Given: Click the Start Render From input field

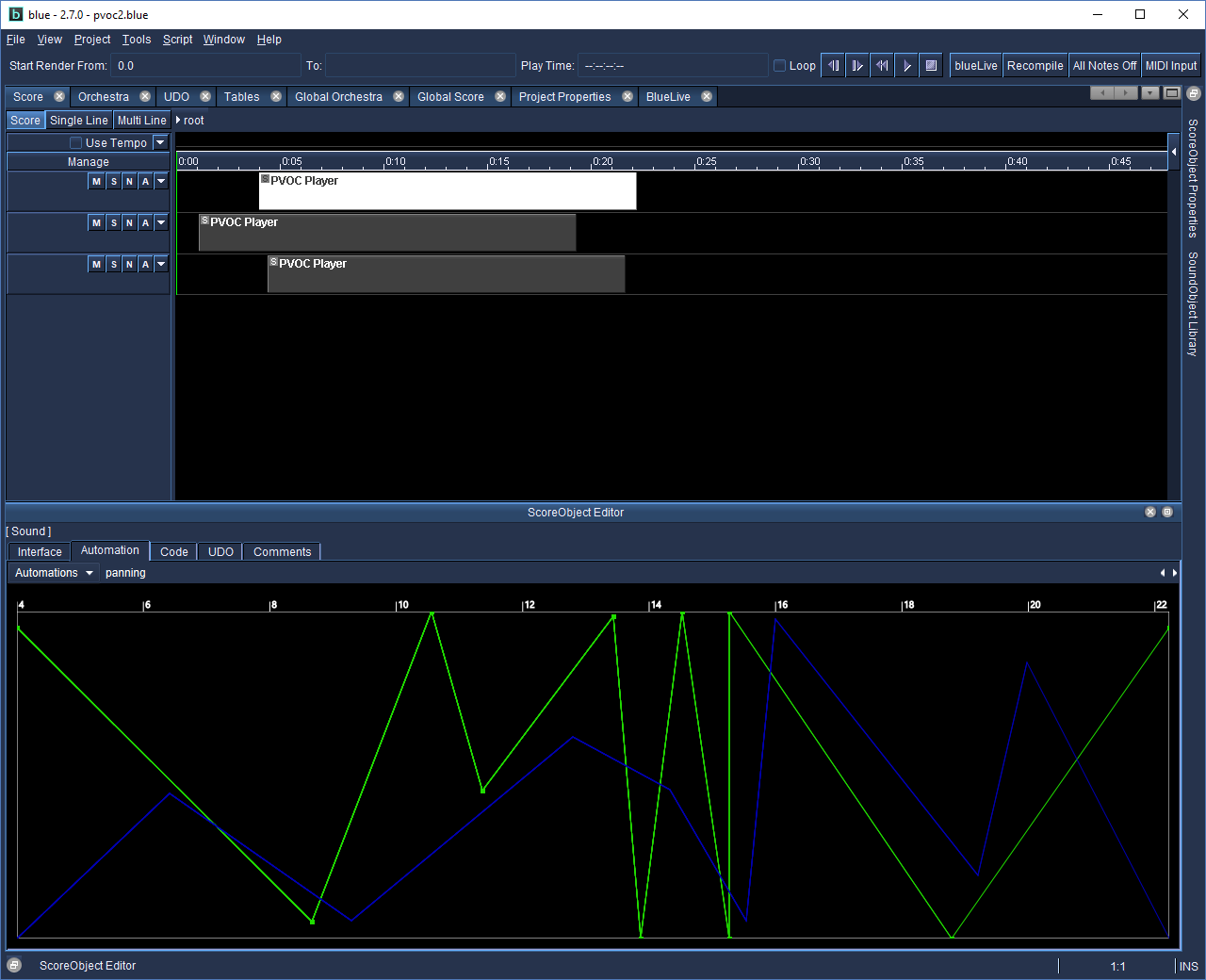Looking at the screenshot, I should (x=205, y=66).
